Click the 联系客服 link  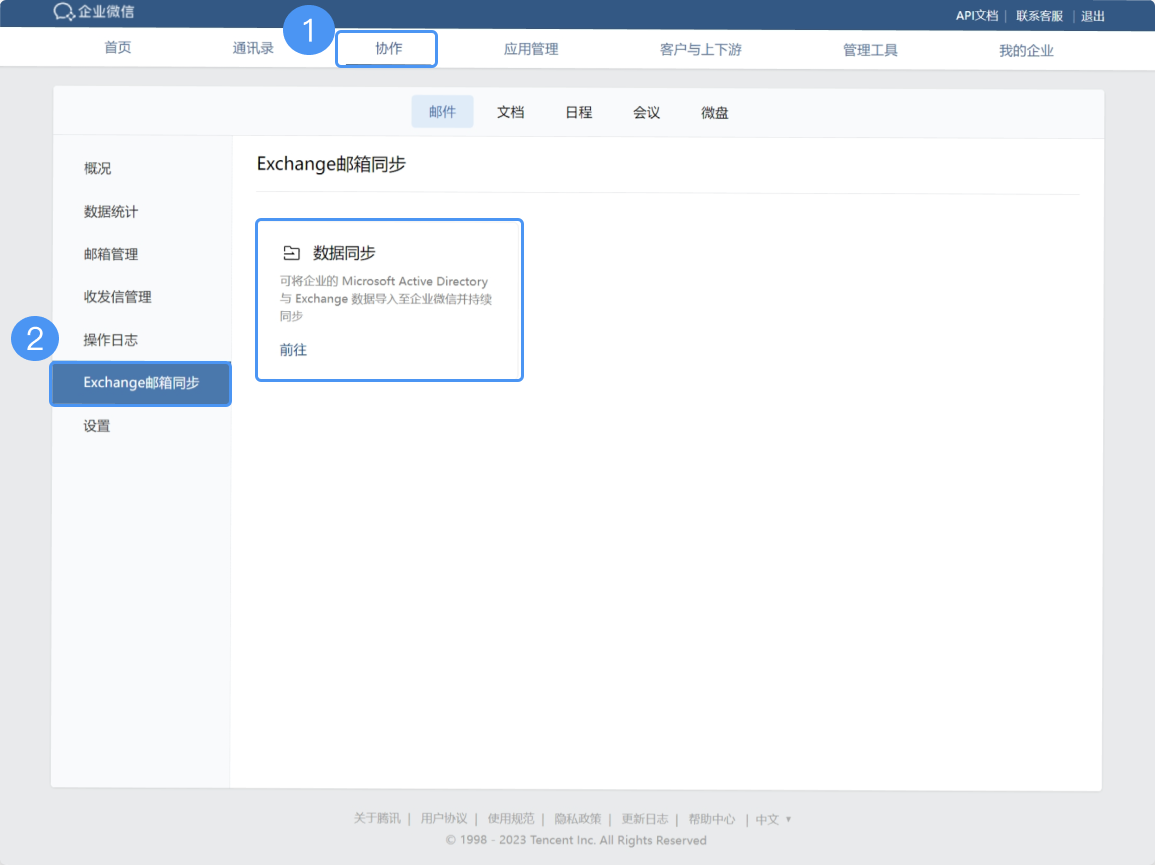1039,16
